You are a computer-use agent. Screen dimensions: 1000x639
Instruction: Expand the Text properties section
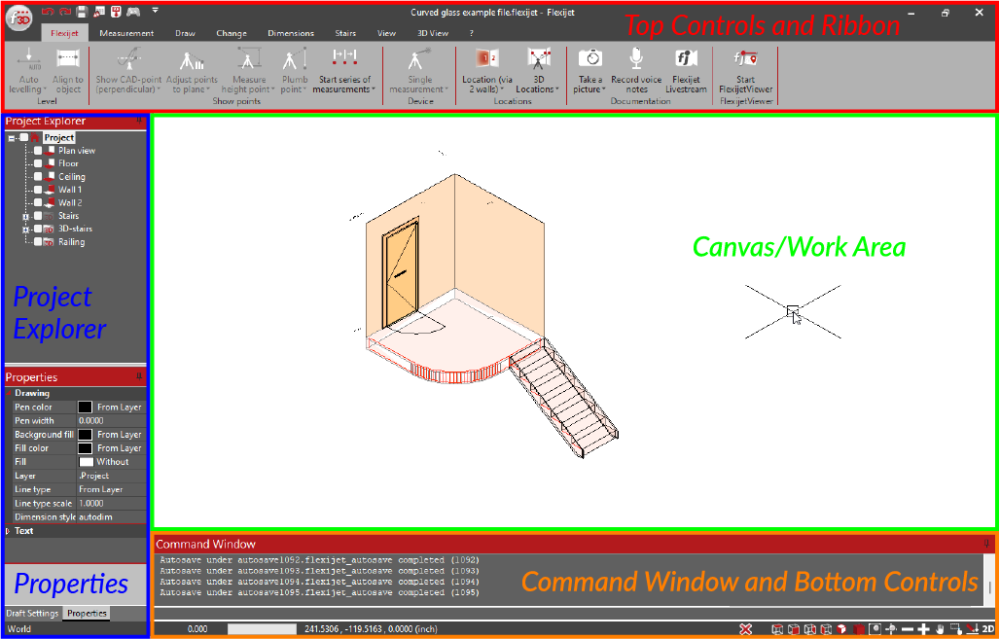pyautogui.click(x=9, y=531)
